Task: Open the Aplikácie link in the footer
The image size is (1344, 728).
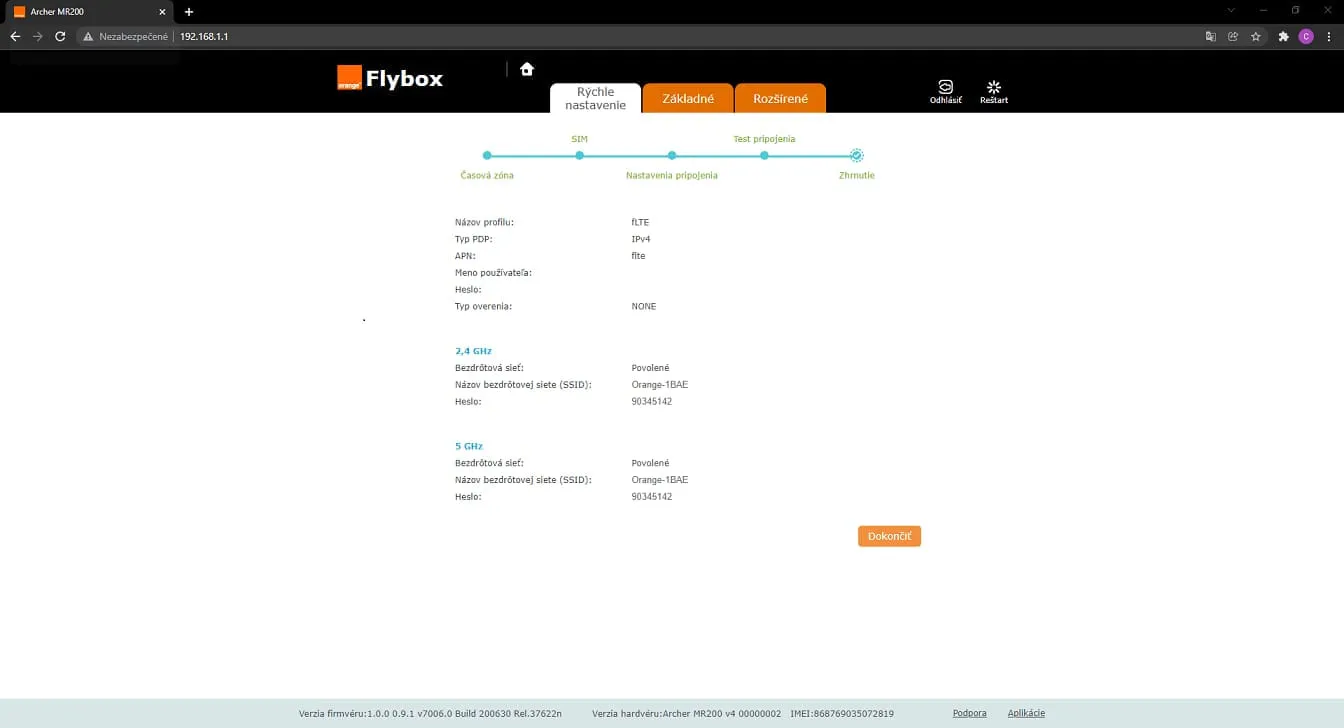Action: pyautogui.click(x=1026, y=713)
